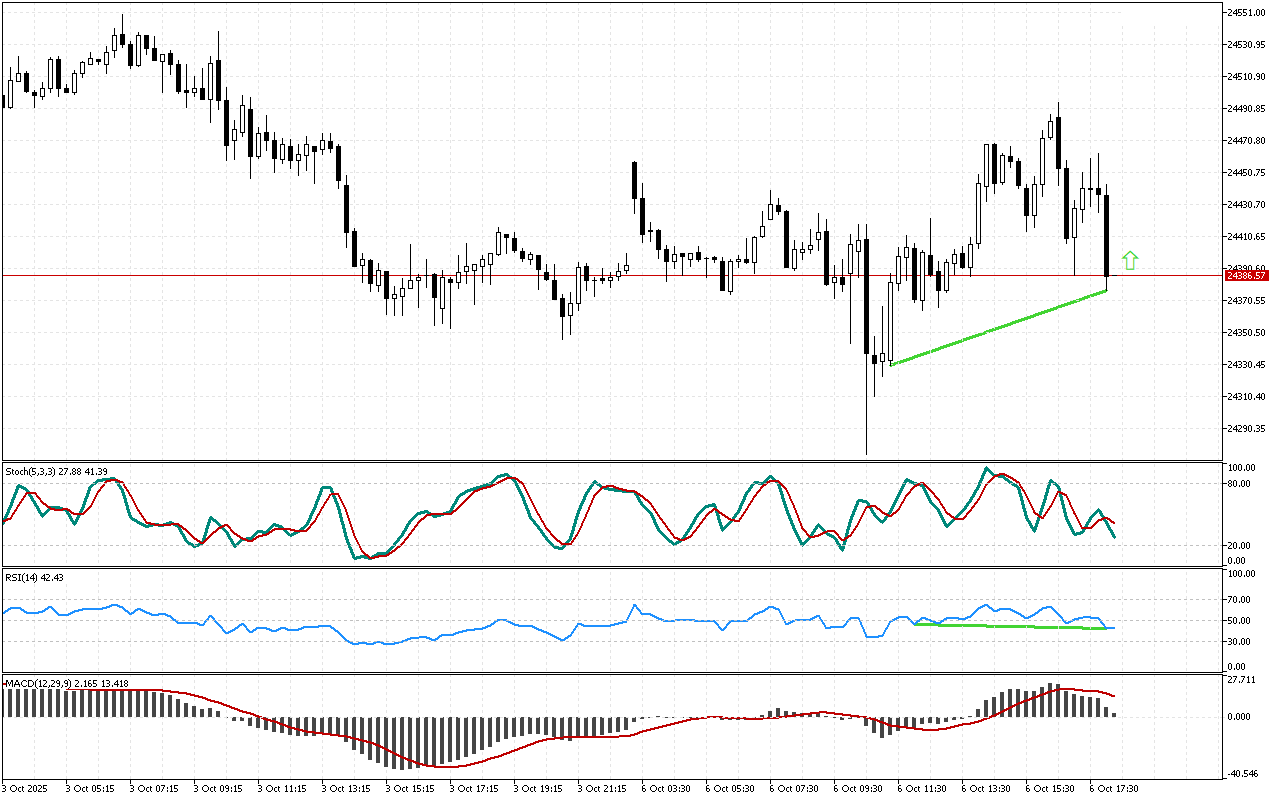Click the 3 Oct 13:15 time label
Image resolution: width=1280 pixels, height=800 pixels.
344,788
